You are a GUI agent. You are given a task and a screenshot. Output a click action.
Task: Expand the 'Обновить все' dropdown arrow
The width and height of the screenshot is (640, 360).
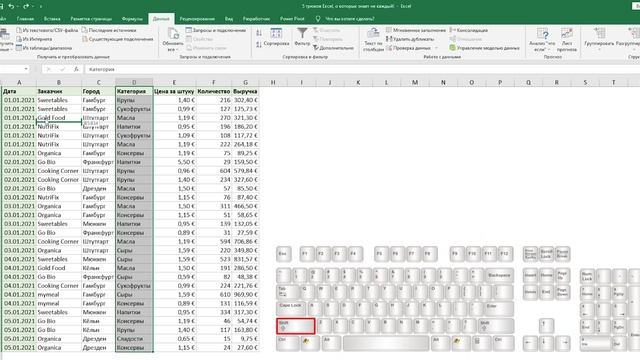click(177, 50)
